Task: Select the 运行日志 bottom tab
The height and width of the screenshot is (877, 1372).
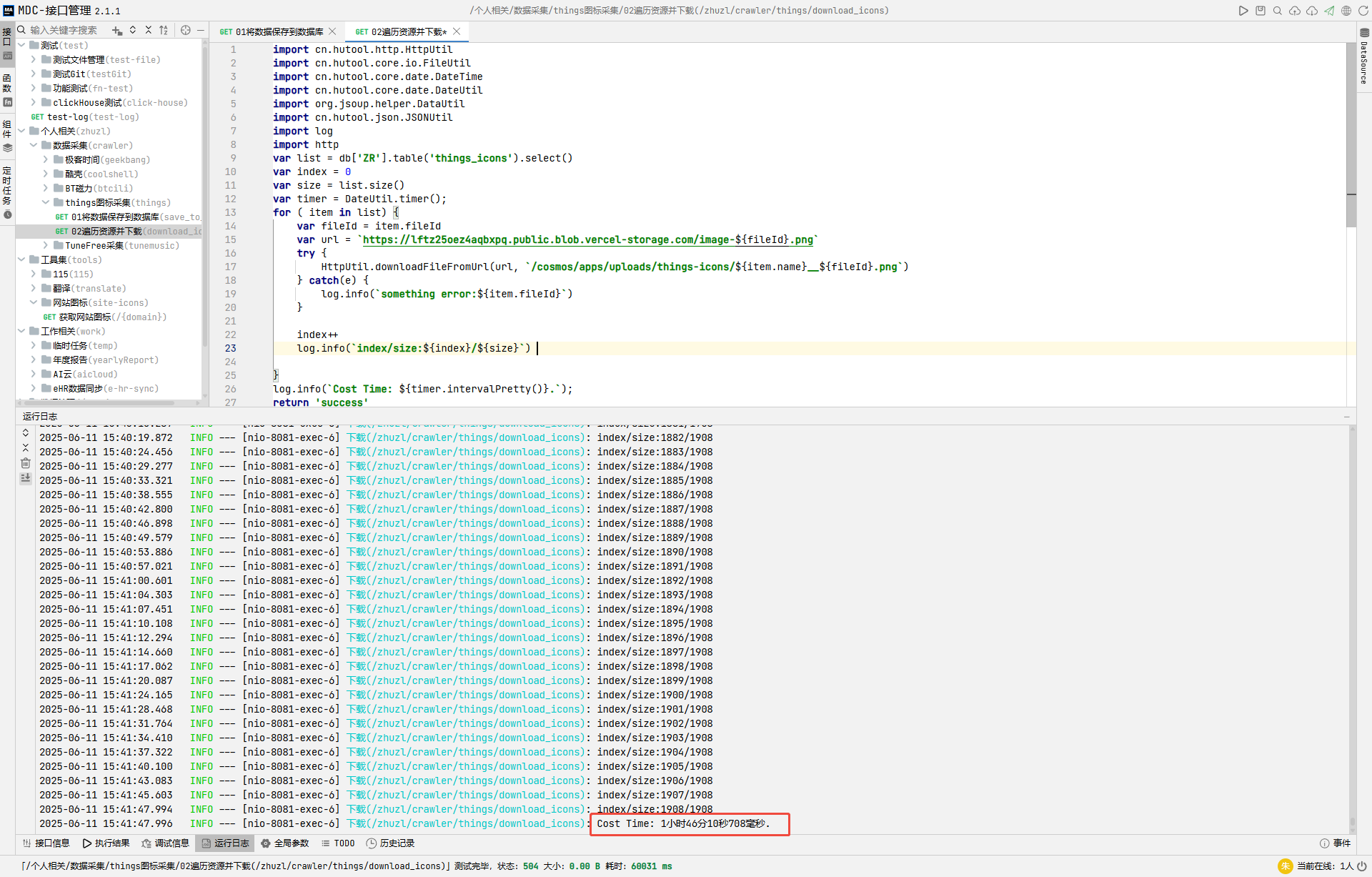Action: click(x=226, y=843)
